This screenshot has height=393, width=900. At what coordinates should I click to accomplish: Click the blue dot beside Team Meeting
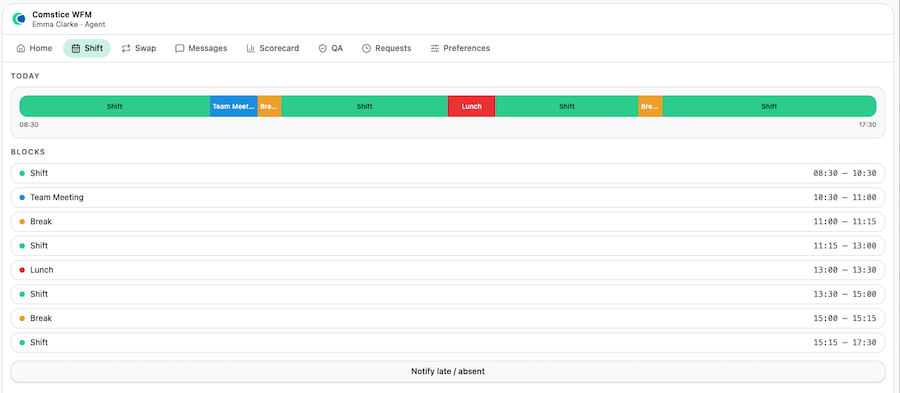click(x=22, y=197)
